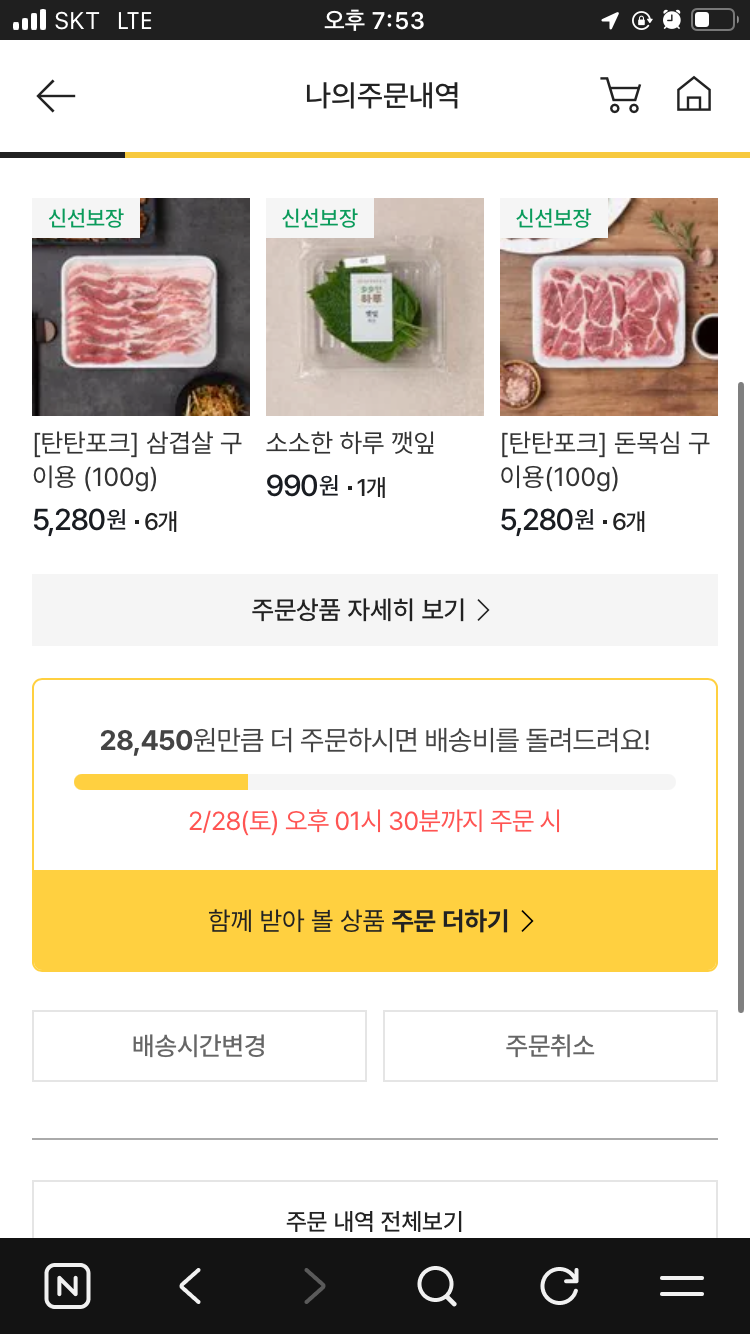This screenshot has height=1334, width=750.
Task: Open search with the magnifier icon
Action: click(x=436, y=1286)
